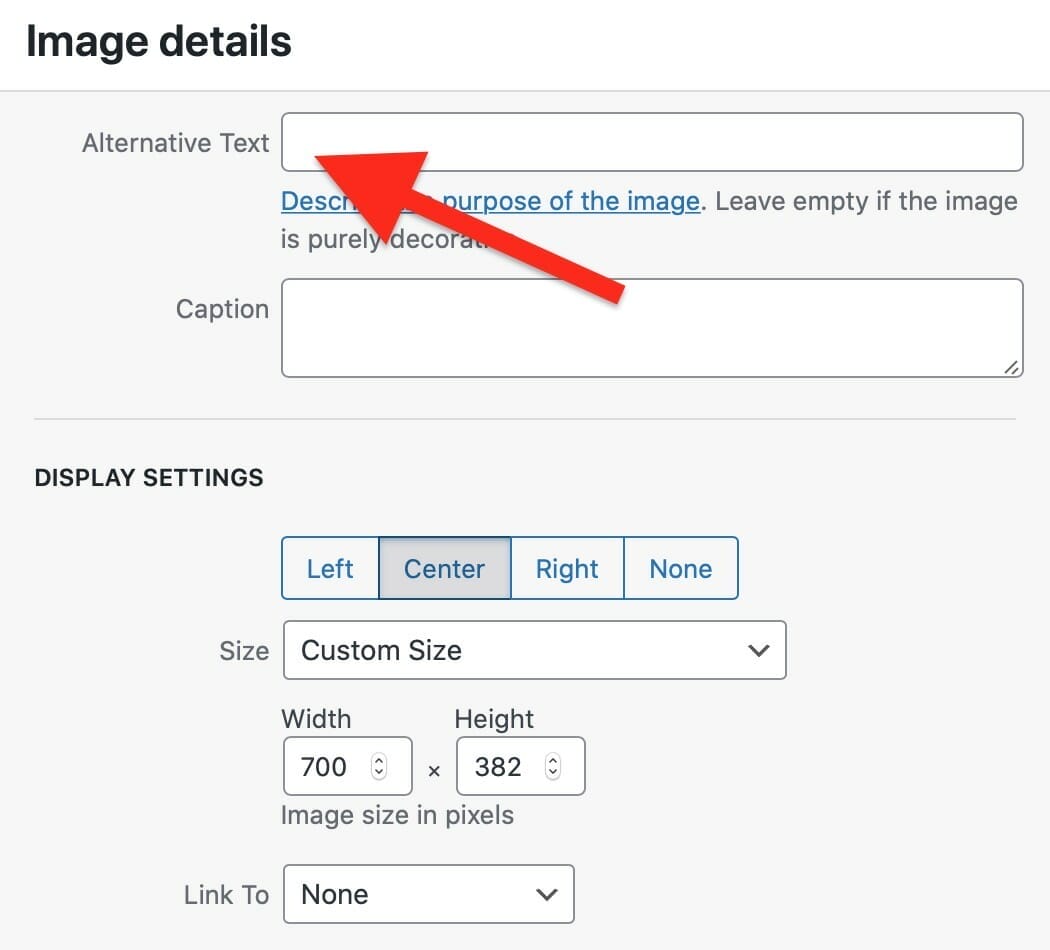Screen dimensions: 1050x950
Task: Click the Alternative Text label
Action: (175, 142)
